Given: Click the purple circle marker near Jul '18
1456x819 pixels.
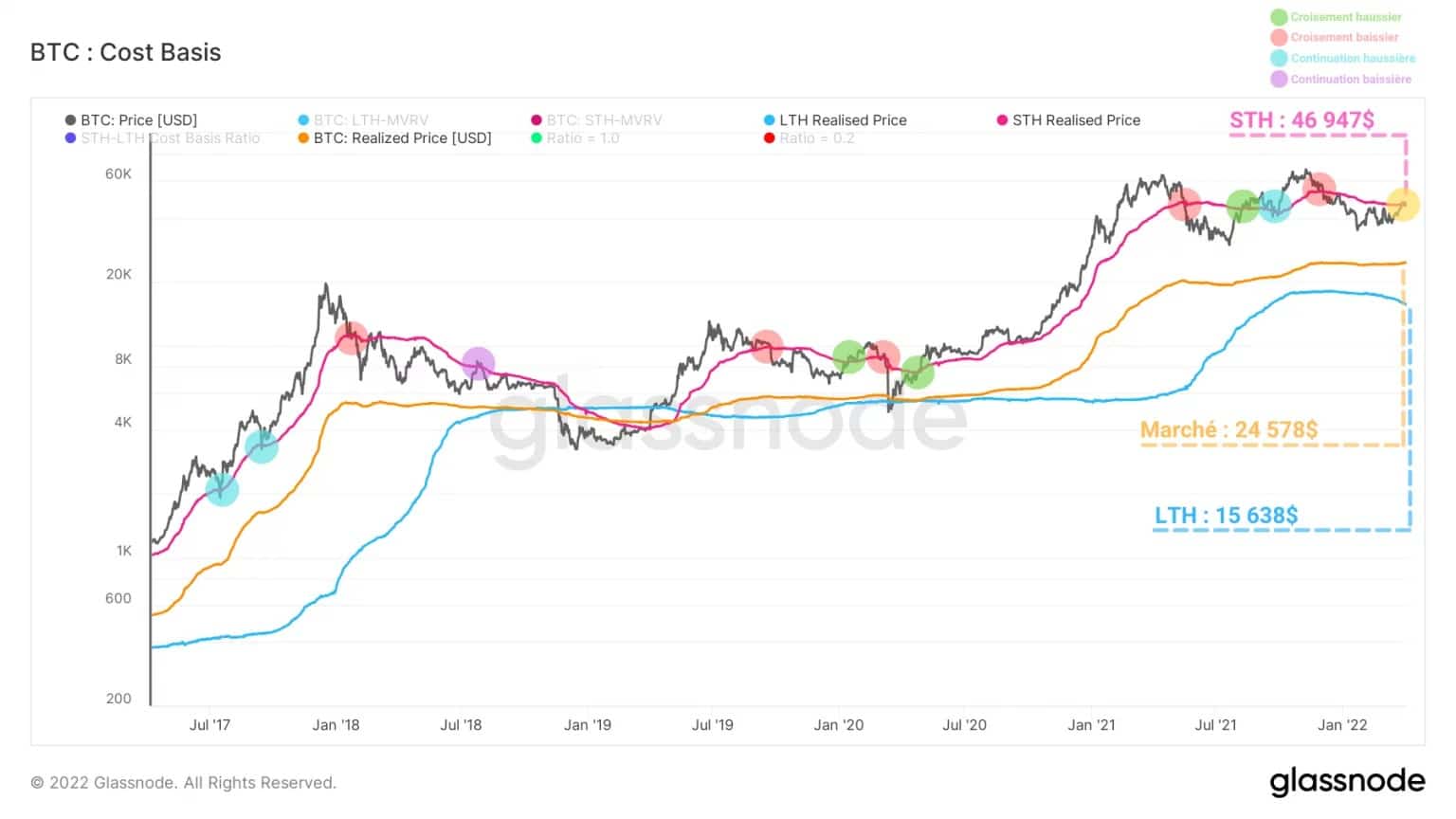Looking at the screenshot, I should 479,364.
